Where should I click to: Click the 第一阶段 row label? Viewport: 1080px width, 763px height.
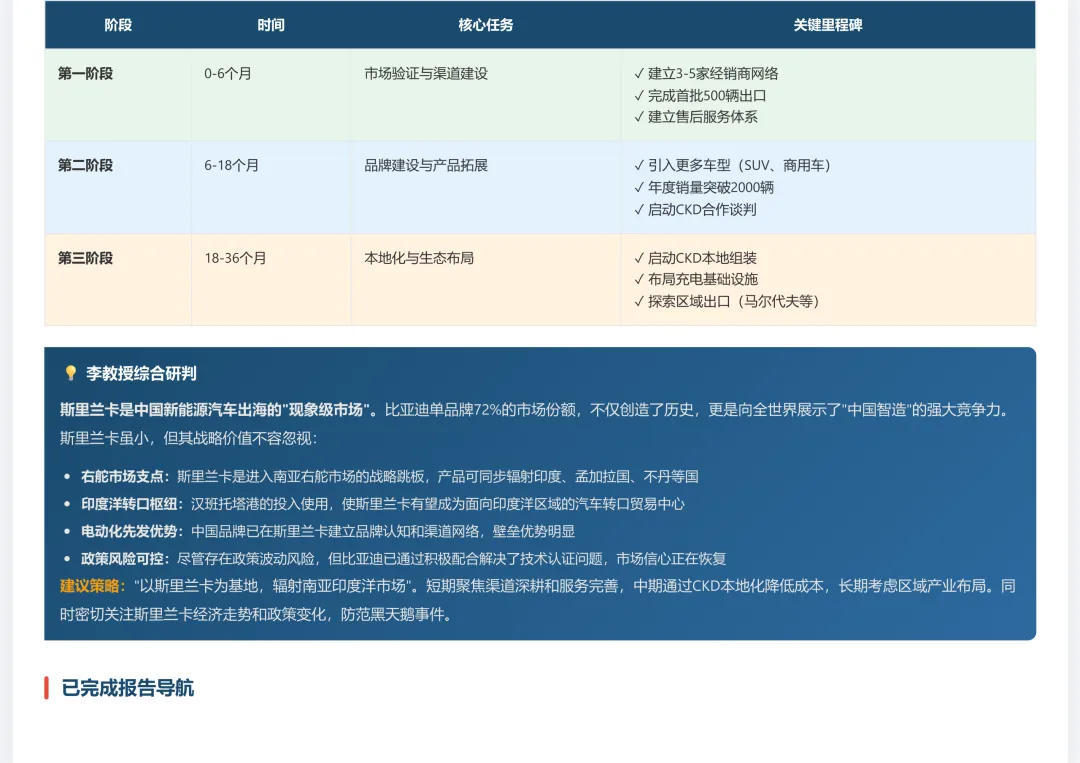click(85, 74)
